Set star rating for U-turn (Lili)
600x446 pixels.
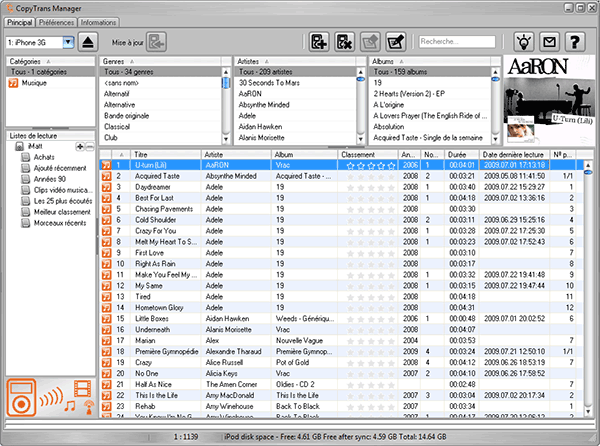coord(370,166)
